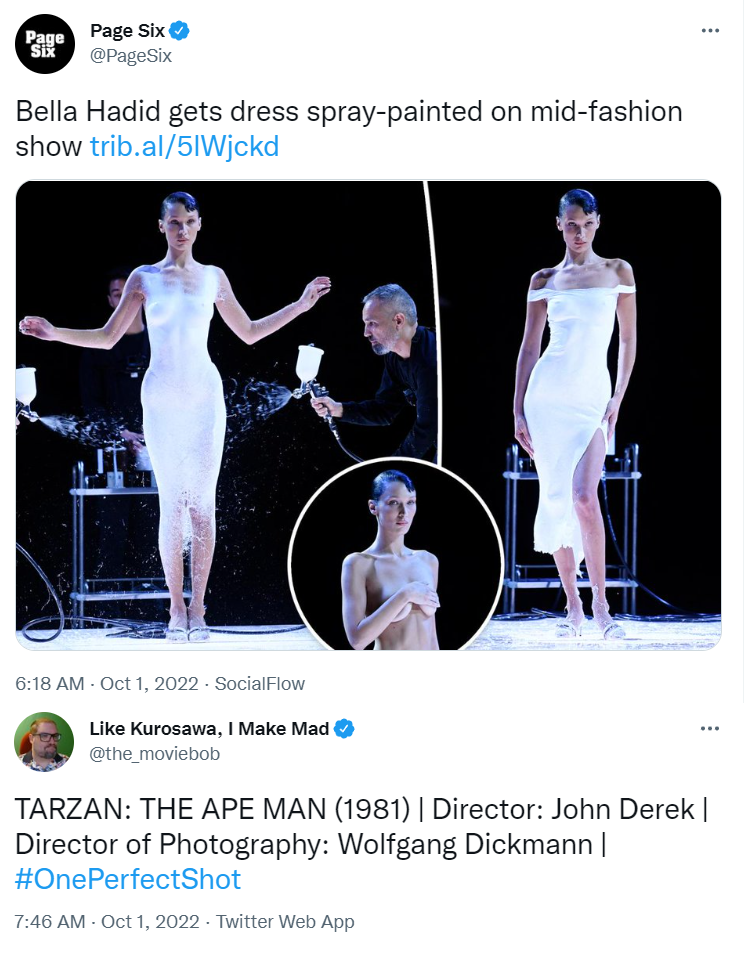
Task: Go to the @the_moviebob handle
Action: 155,754
